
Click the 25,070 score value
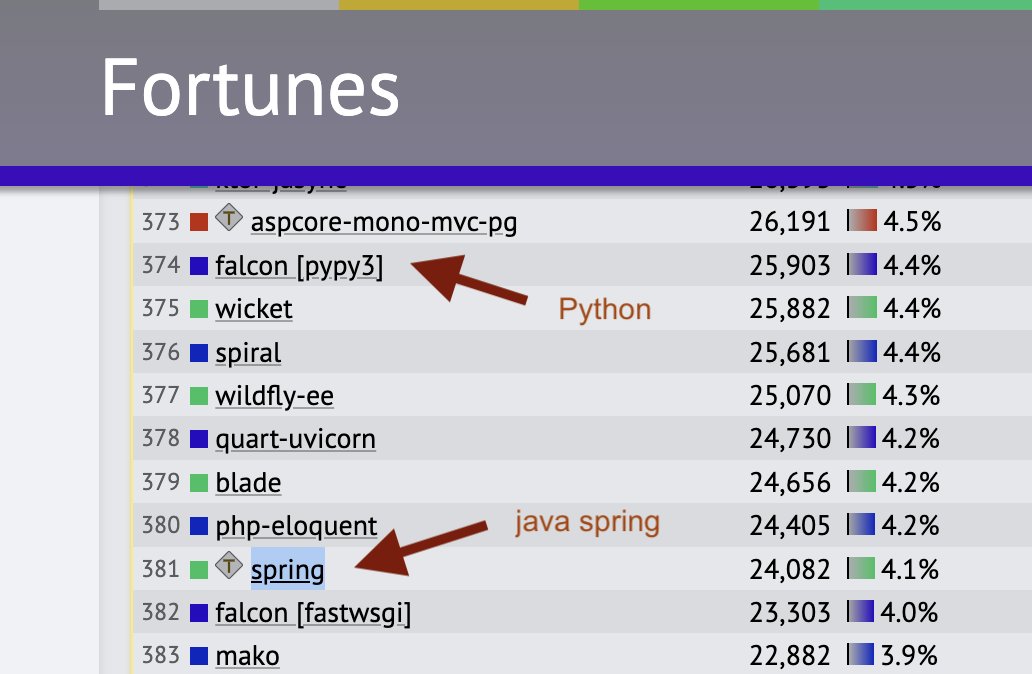[x=790, y=396]
